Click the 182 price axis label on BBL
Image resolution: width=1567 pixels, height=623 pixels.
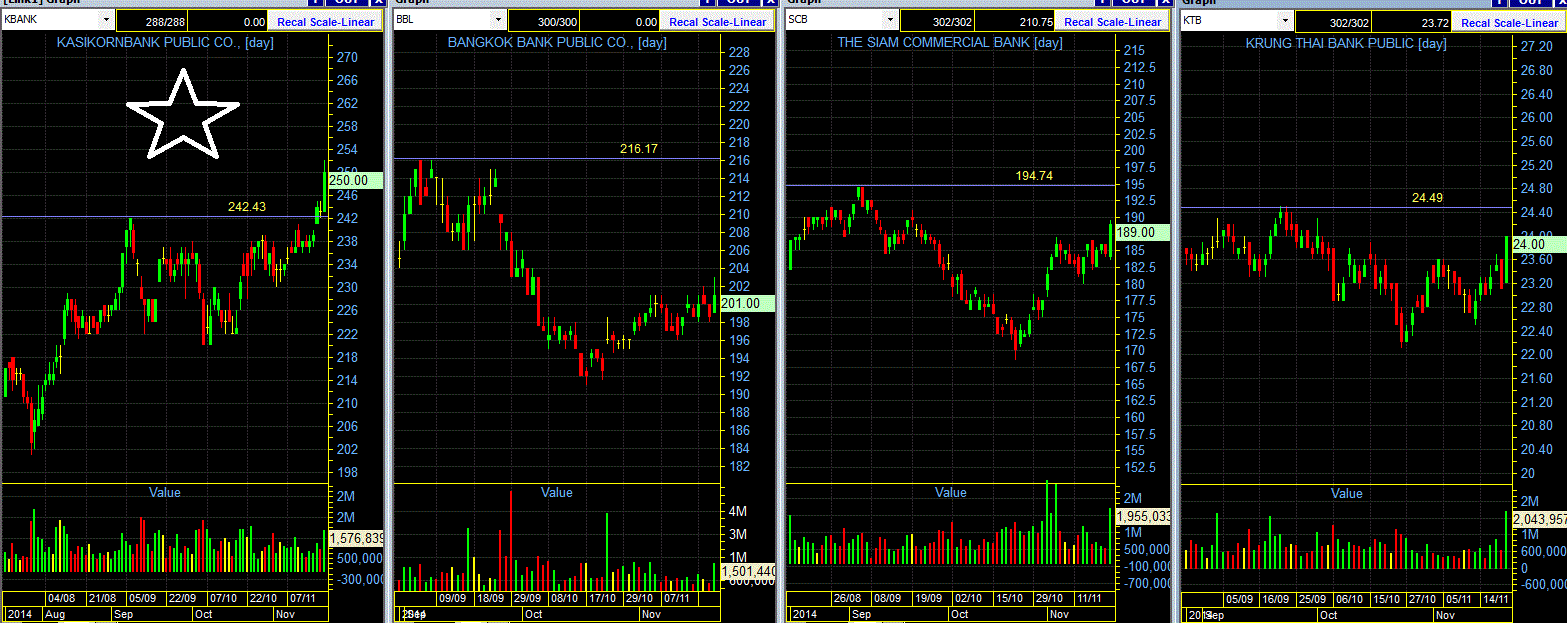tap(740, 466)
